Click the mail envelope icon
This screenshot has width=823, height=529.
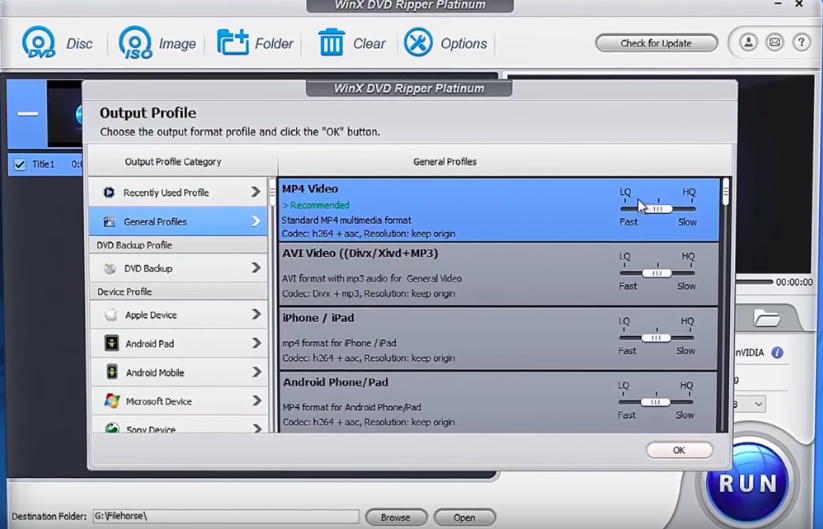775,42
